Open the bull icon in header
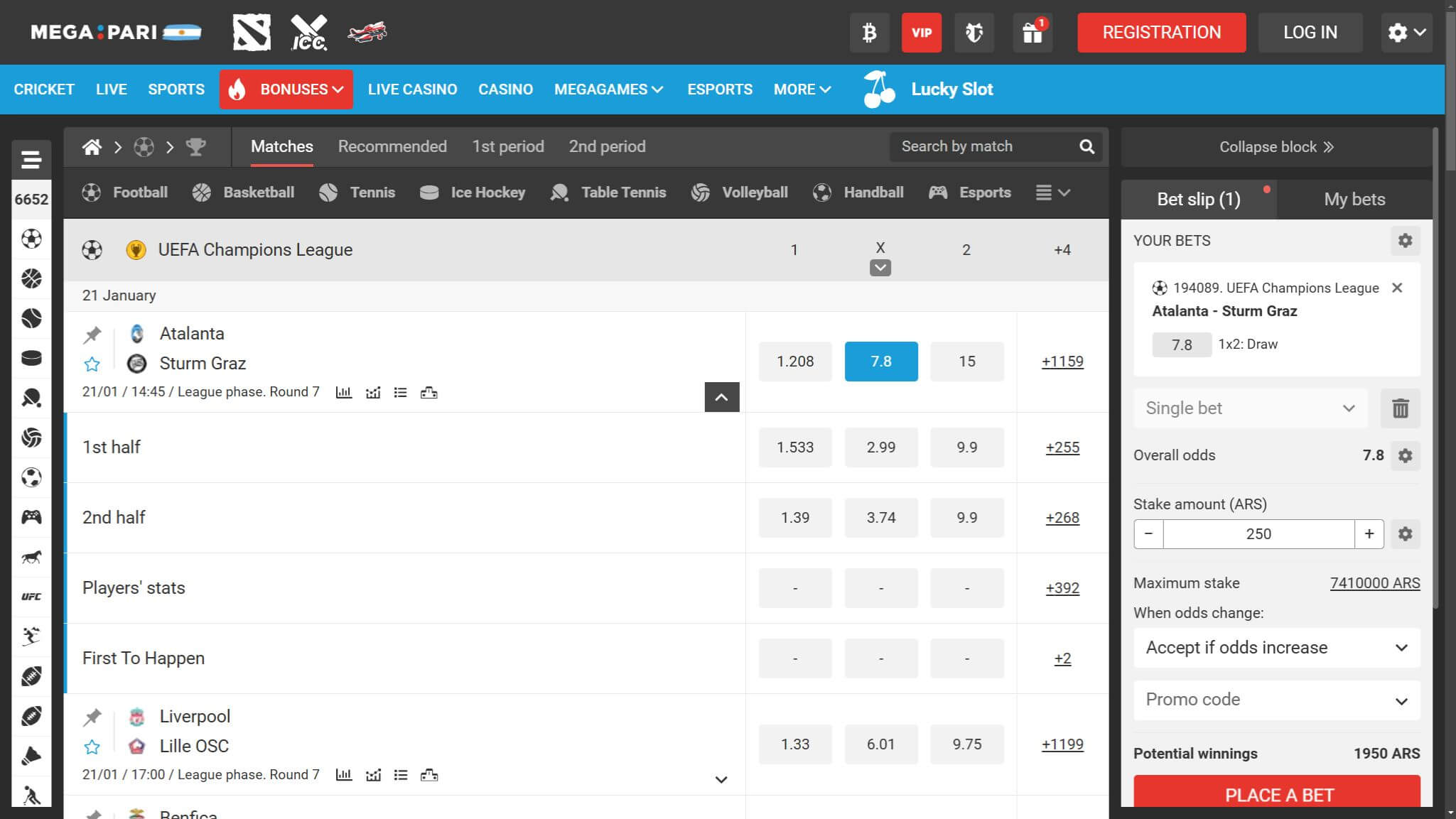This screenshot has height=819, width=1456. [x=974, y=33]
